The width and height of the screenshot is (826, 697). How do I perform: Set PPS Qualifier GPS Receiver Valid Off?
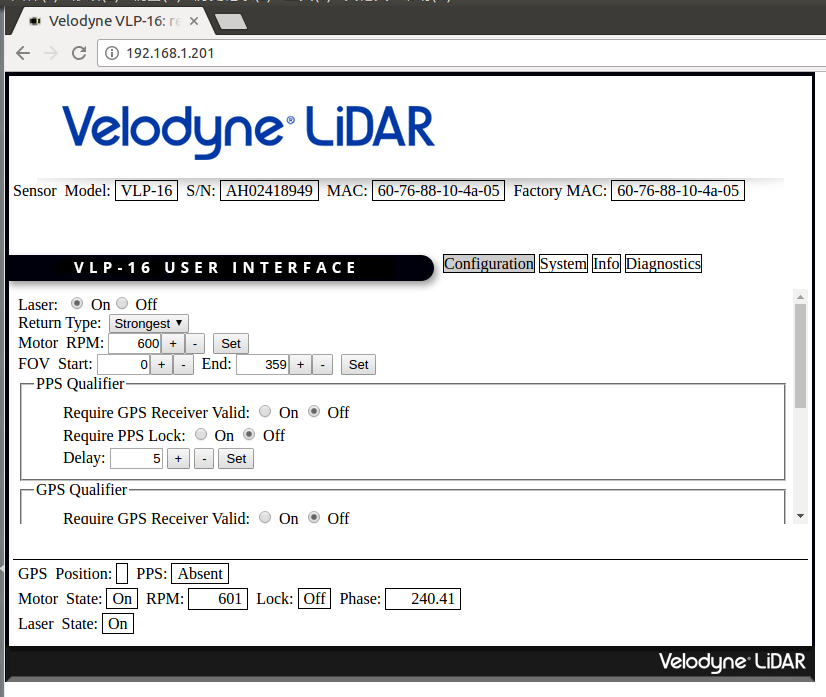[314, 411]
